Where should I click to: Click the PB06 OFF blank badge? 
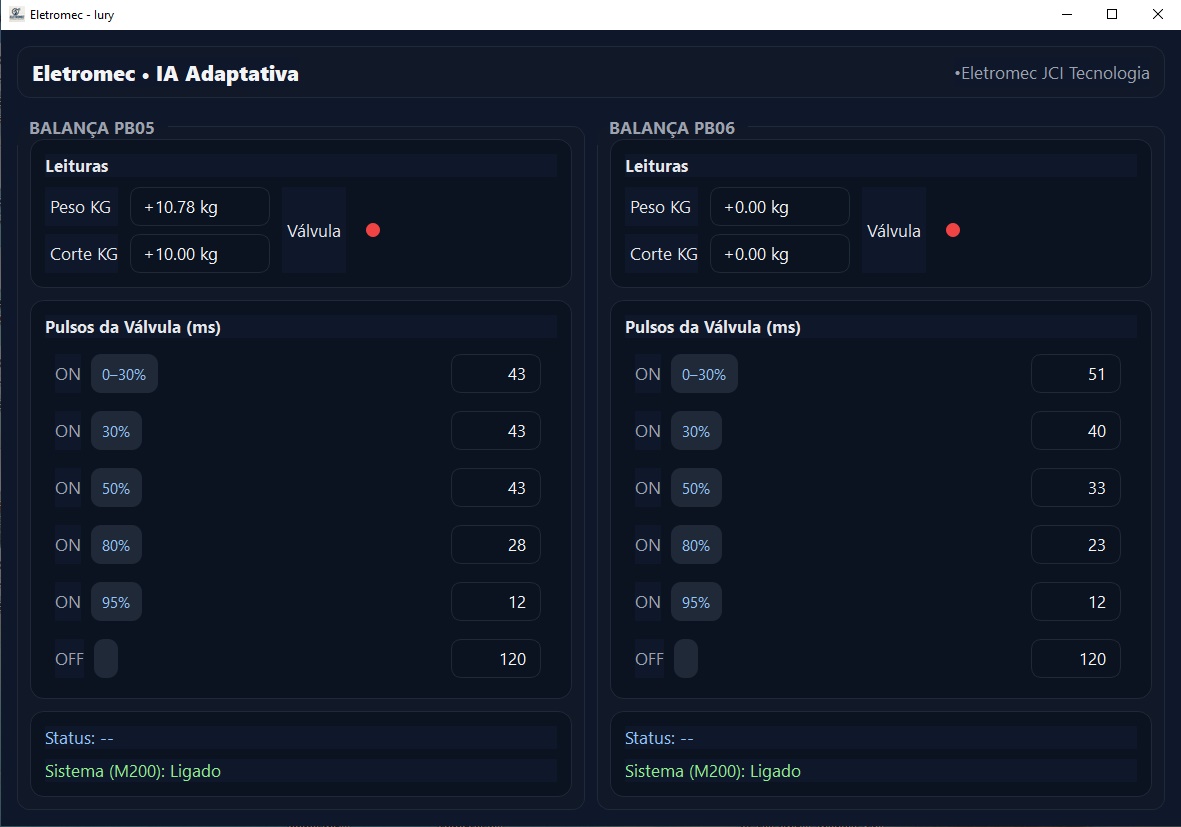686,659
